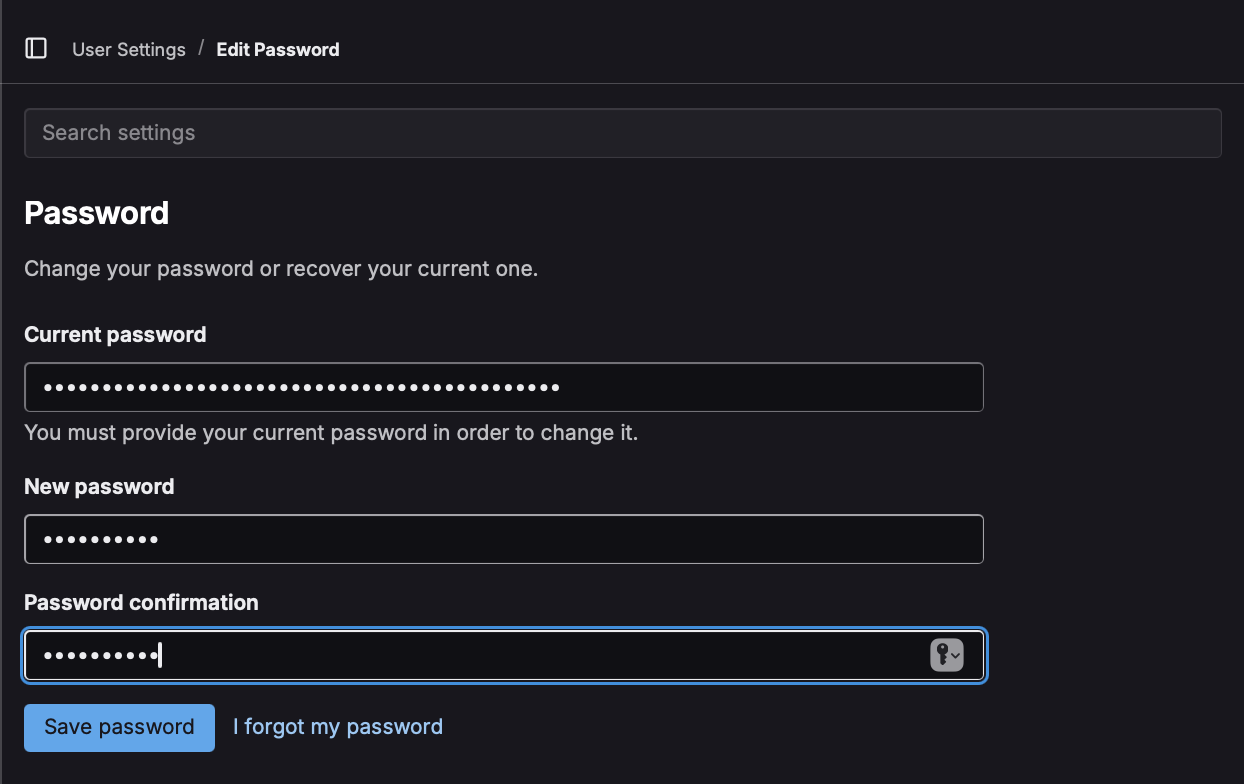The height and width of the screenshot is (784, 1244).
Task: Click the masked dots in New password
Action: pos(101,540)
